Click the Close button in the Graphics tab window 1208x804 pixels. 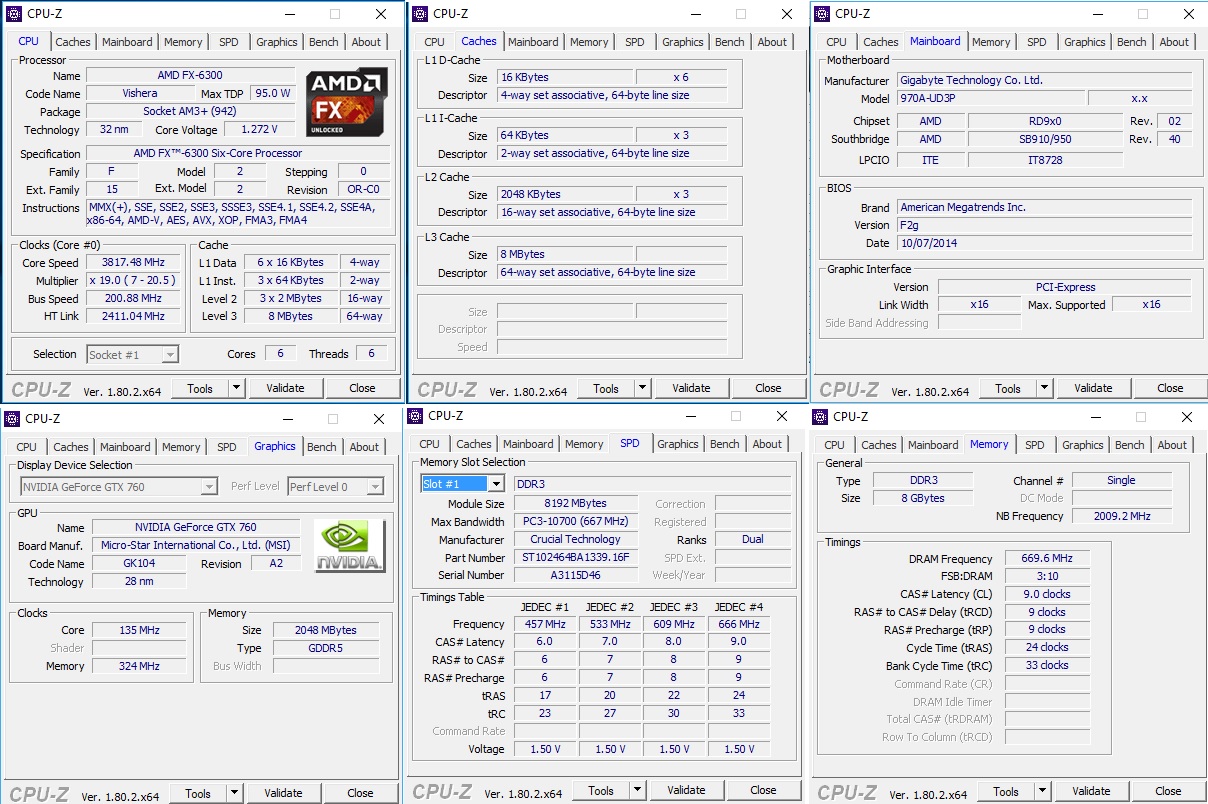pos(360,793)
